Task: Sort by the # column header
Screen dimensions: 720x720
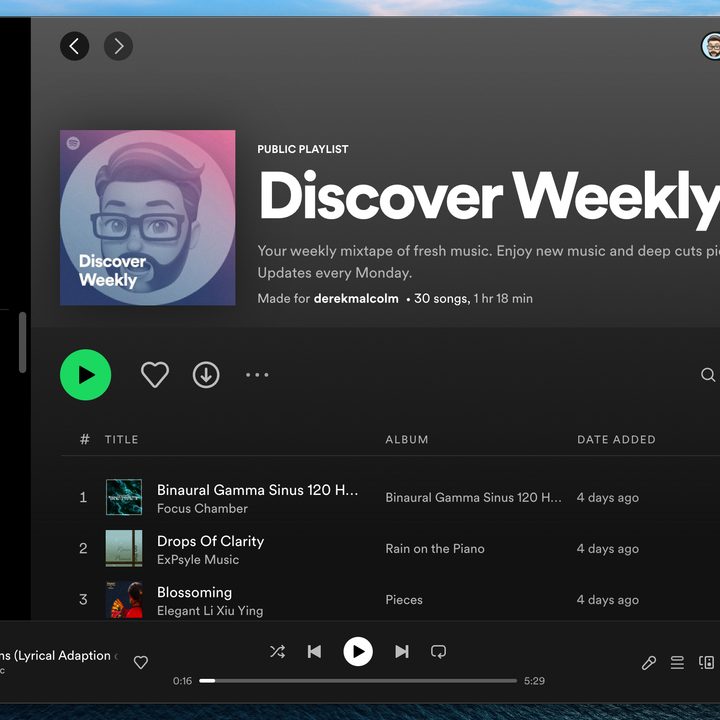Action: 84,439
